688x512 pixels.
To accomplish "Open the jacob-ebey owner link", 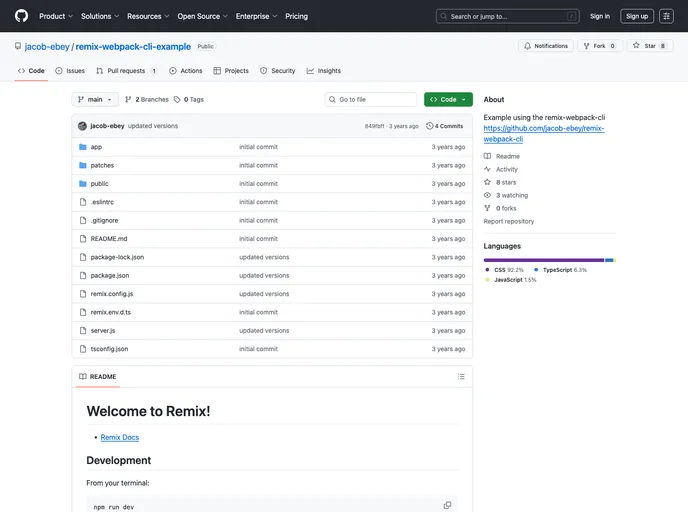I will 47,47.
